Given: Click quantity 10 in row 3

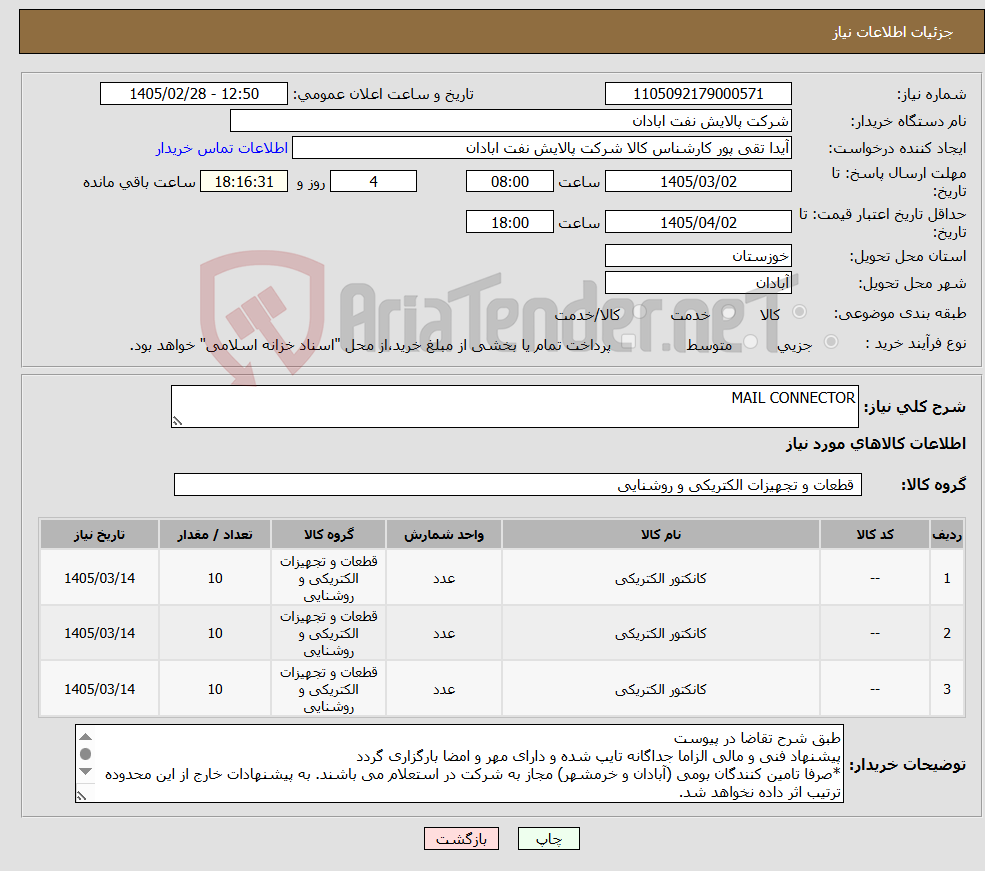Looking at the screenshot, I should [215, 690].
